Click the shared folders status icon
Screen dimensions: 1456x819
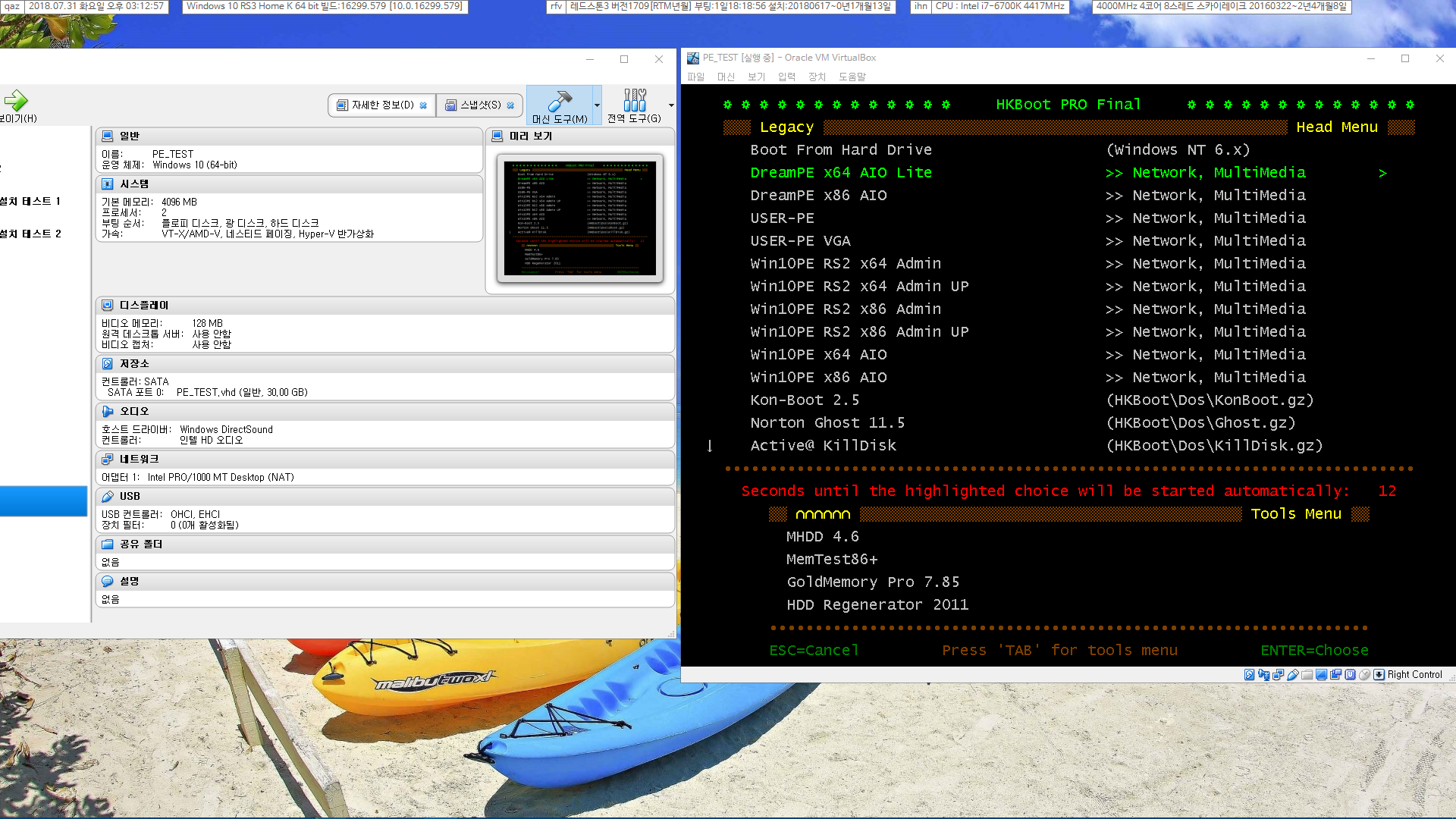(x=1307, y=674)
